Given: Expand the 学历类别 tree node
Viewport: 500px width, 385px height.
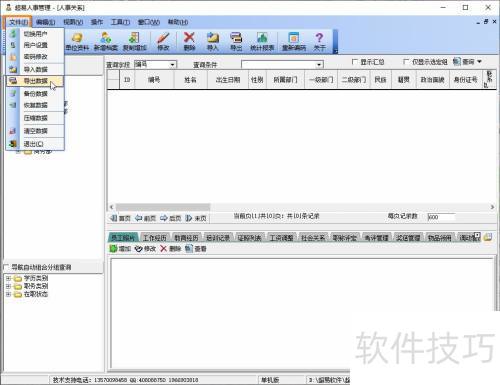Looking at the screenshot, I should point(9,278).
